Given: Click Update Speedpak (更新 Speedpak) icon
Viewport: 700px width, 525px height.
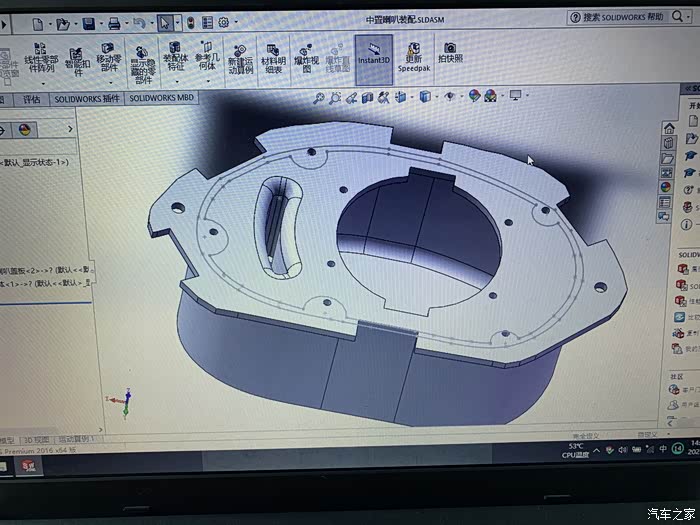Looking at the screenshot, I should (x=413, y=53).
